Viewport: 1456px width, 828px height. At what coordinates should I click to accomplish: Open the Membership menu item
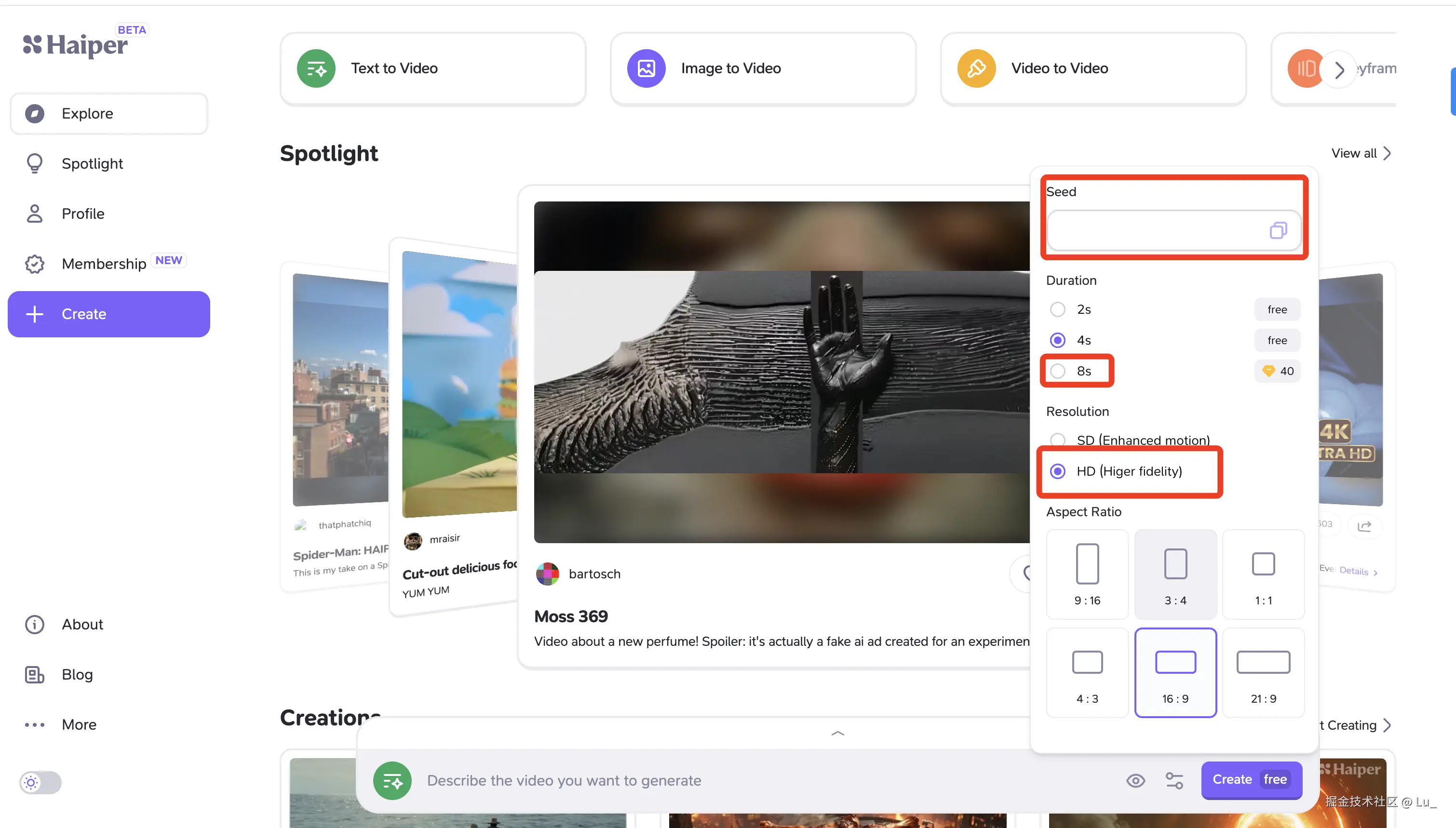click(104, 263)
